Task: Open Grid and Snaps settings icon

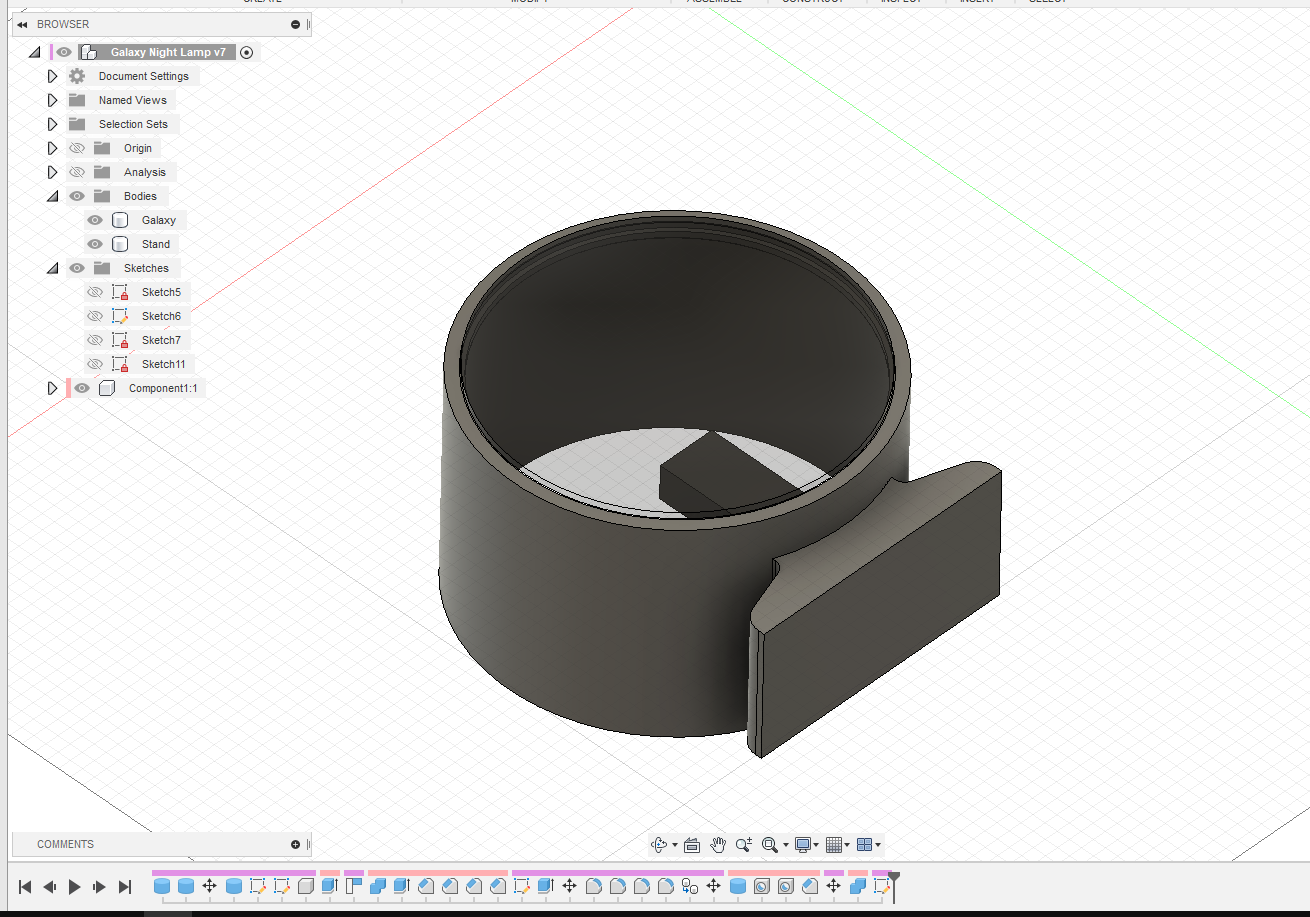Action: tap(834, 845)
